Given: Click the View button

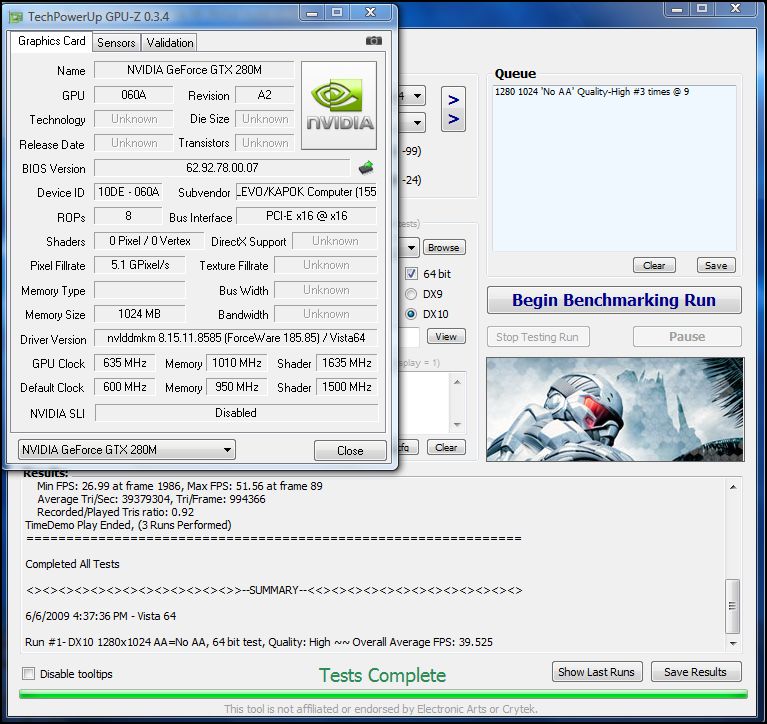Looking at the screenshot, I should [x=446, y=337].
